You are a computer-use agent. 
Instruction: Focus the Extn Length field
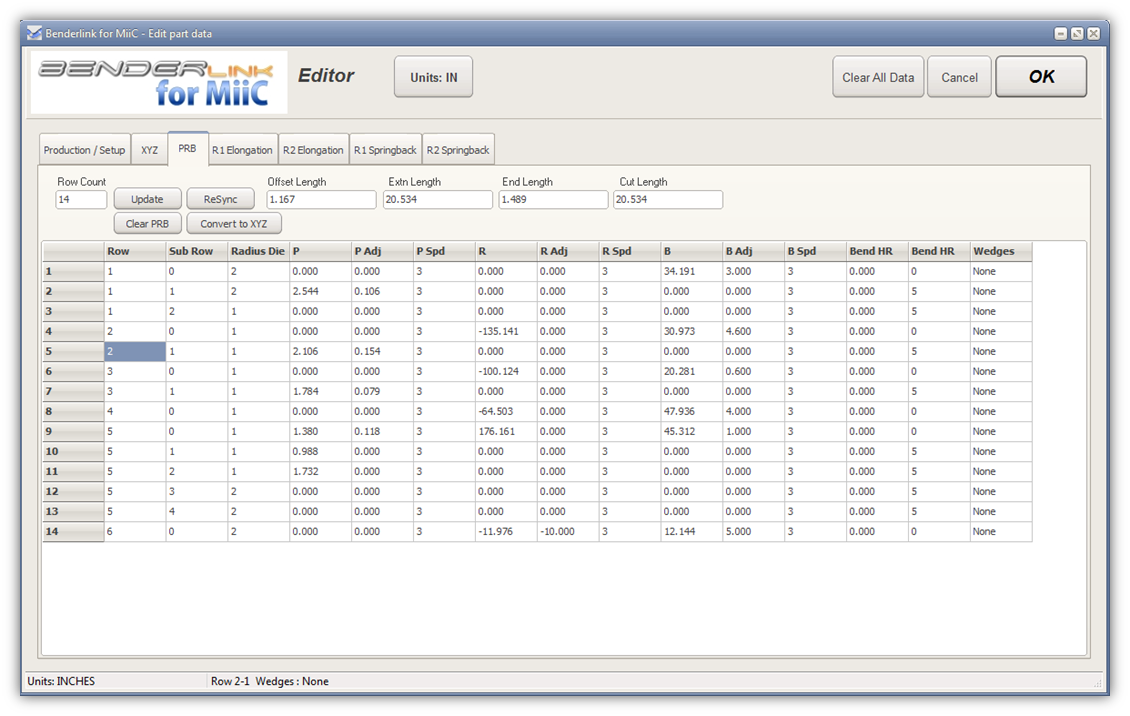coord(437,200)
